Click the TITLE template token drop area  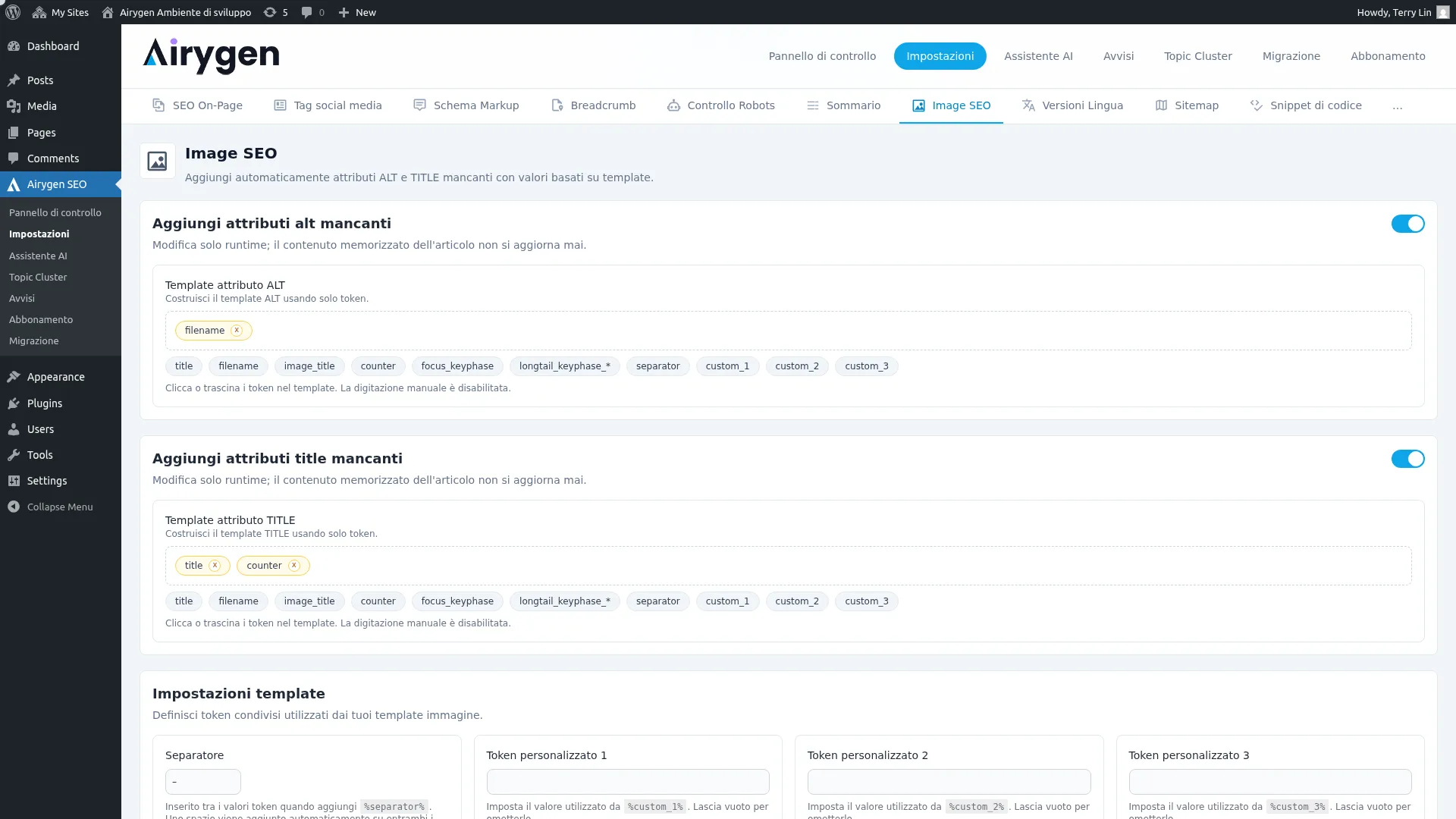pos(789,566)
